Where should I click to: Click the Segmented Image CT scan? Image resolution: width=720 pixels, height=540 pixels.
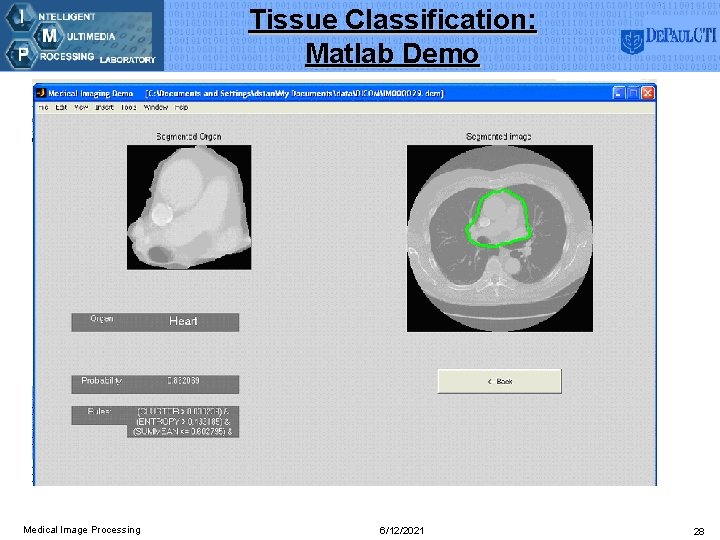tap(500, 238)
